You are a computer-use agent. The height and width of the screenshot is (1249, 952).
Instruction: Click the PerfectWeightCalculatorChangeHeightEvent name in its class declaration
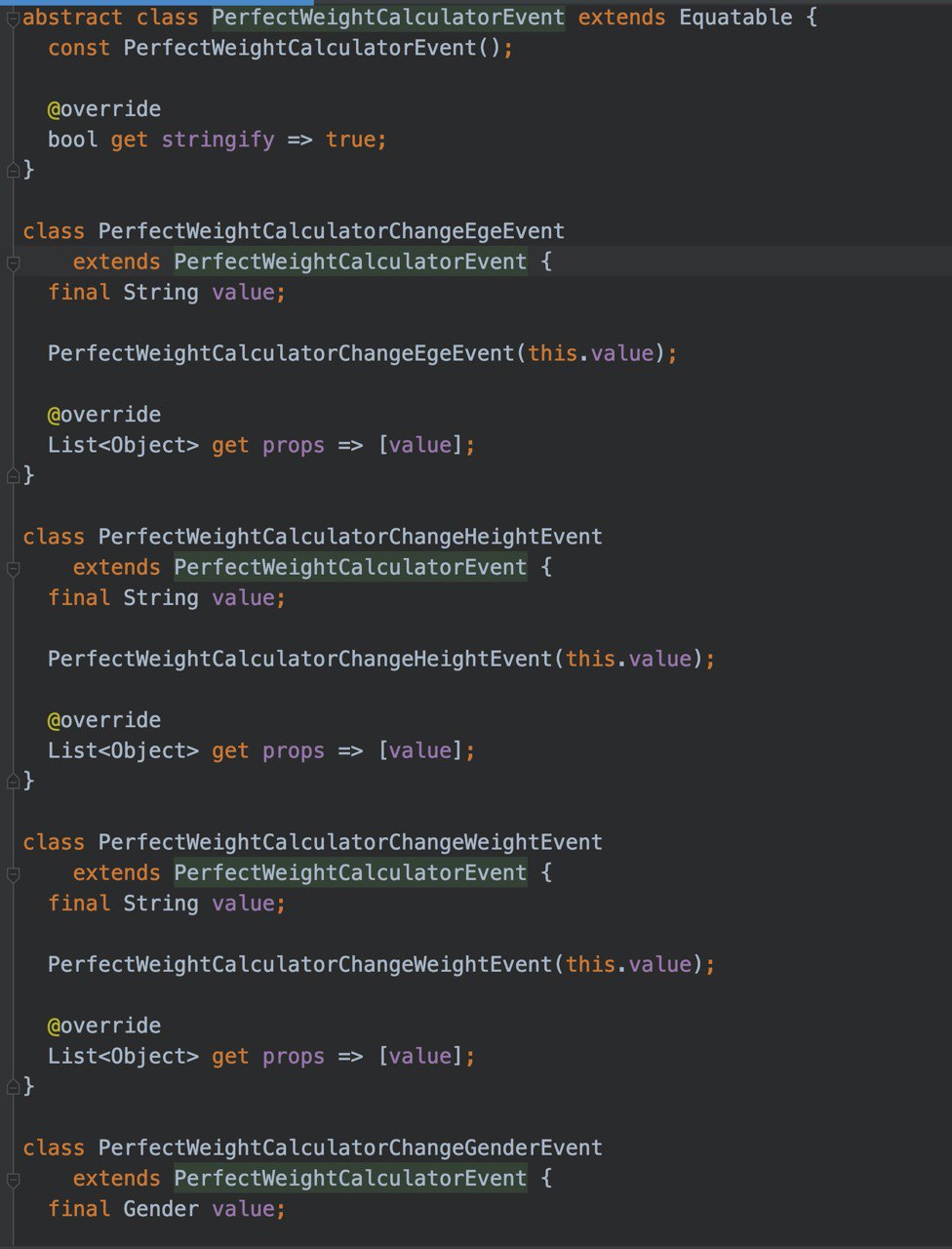pyautogui.click(x=350, y=537)
